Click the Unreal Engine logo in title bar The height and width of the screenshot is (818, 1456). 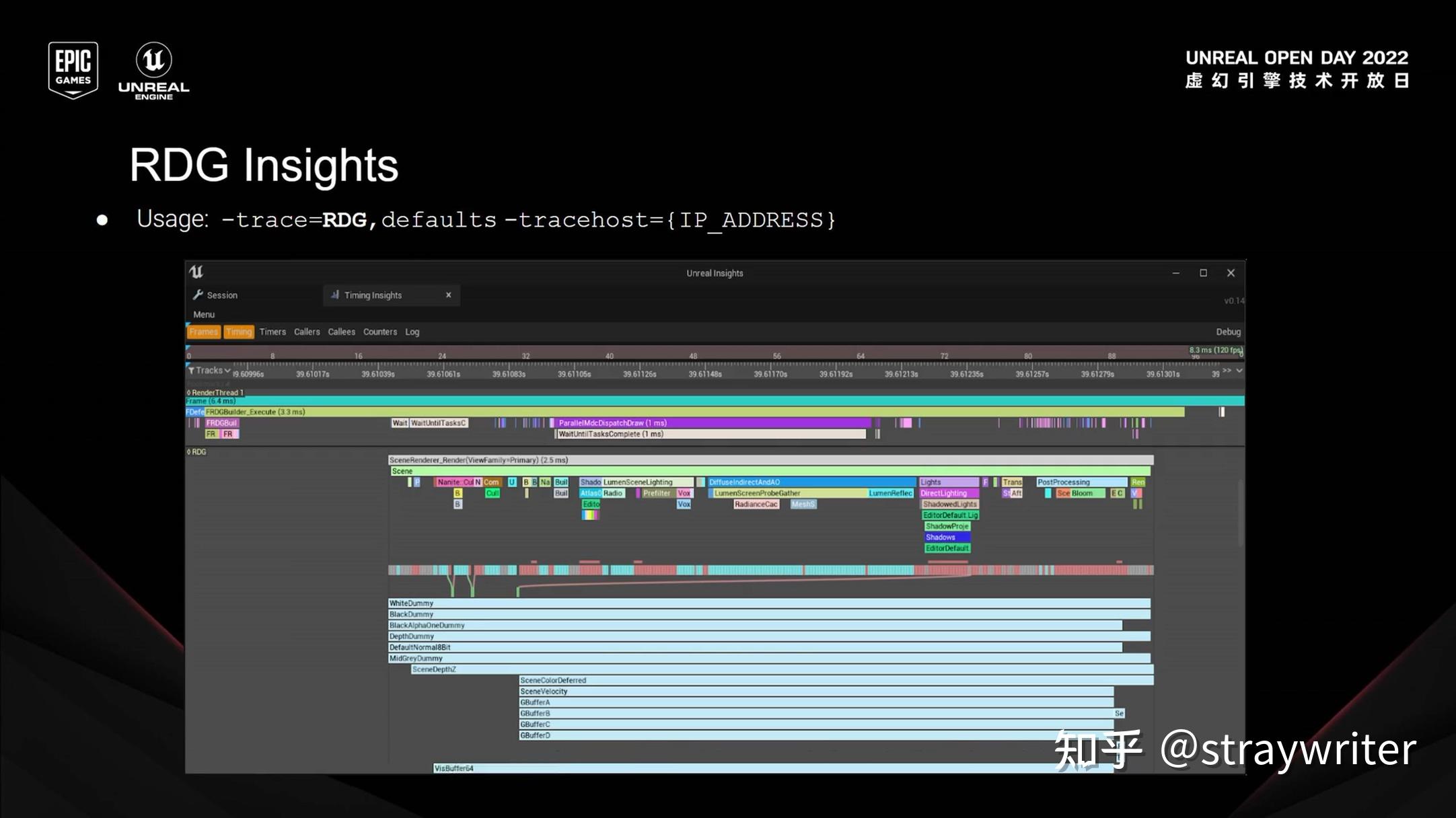[196, 272]
